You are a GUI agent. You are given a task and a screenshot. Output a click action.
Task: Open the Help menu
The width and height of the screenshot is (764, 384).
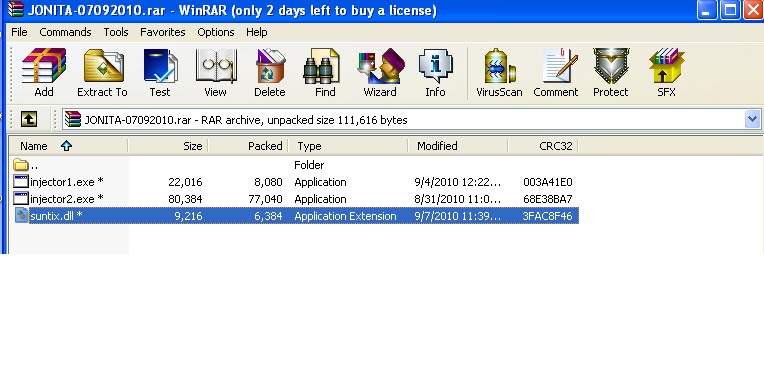coord(257,32)
